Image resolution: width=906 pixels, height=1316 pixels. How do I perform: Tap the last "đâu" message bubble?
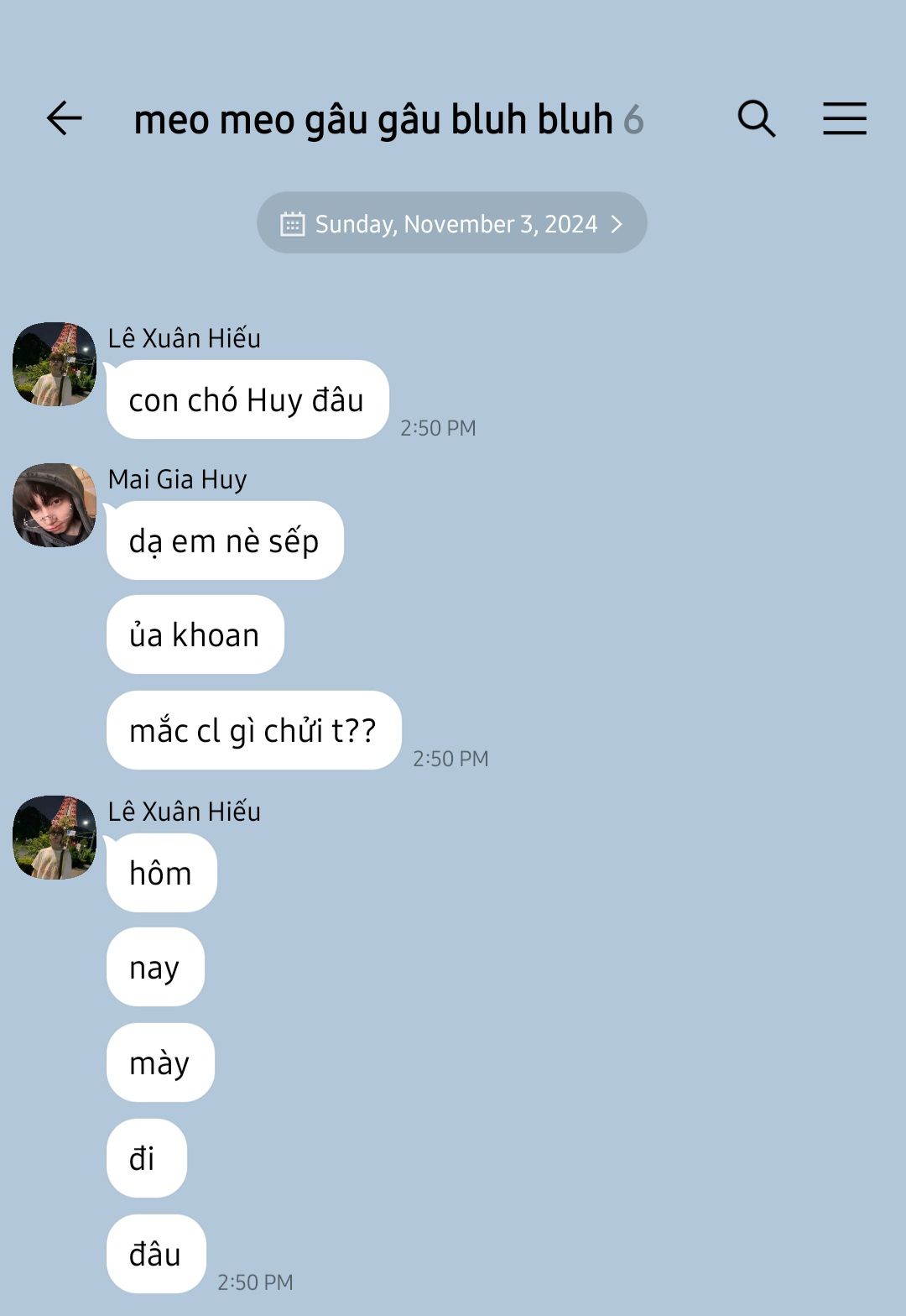(156, 1254)
